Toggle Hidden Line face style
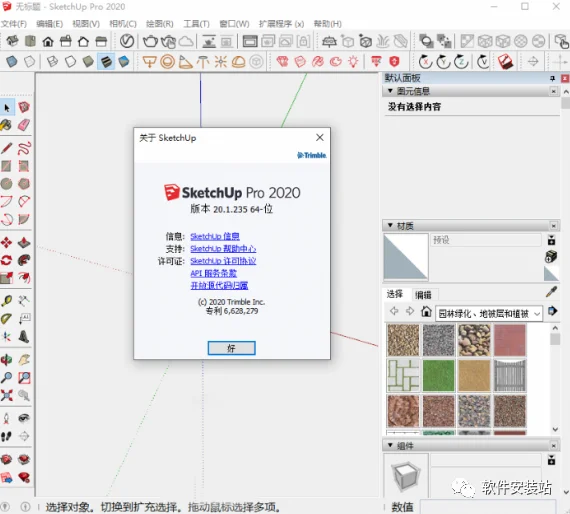 tap(70, 62)
